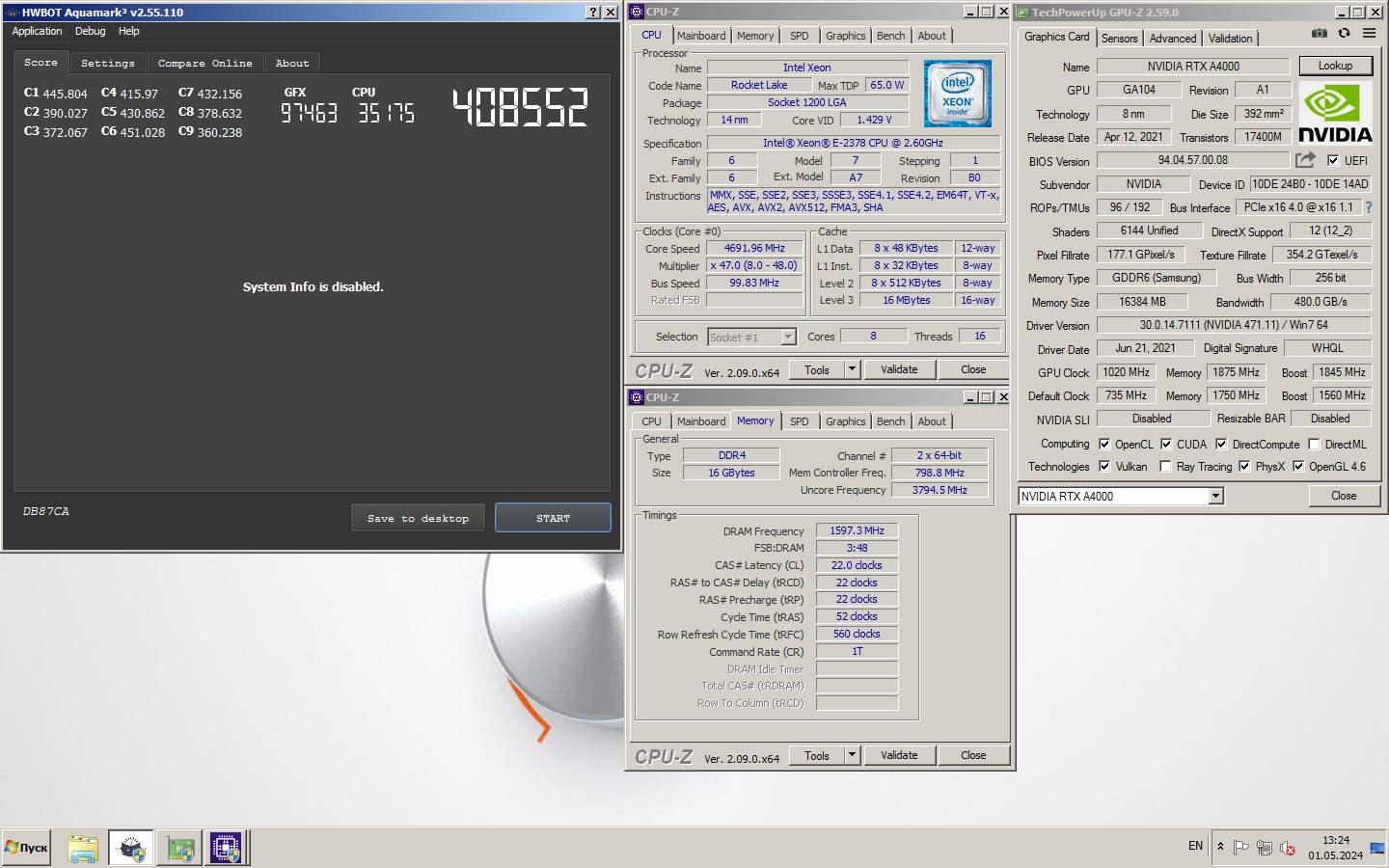Click the total score 408552
Viewport: 1389px width, 868px height.
click(x=520, y=107)
